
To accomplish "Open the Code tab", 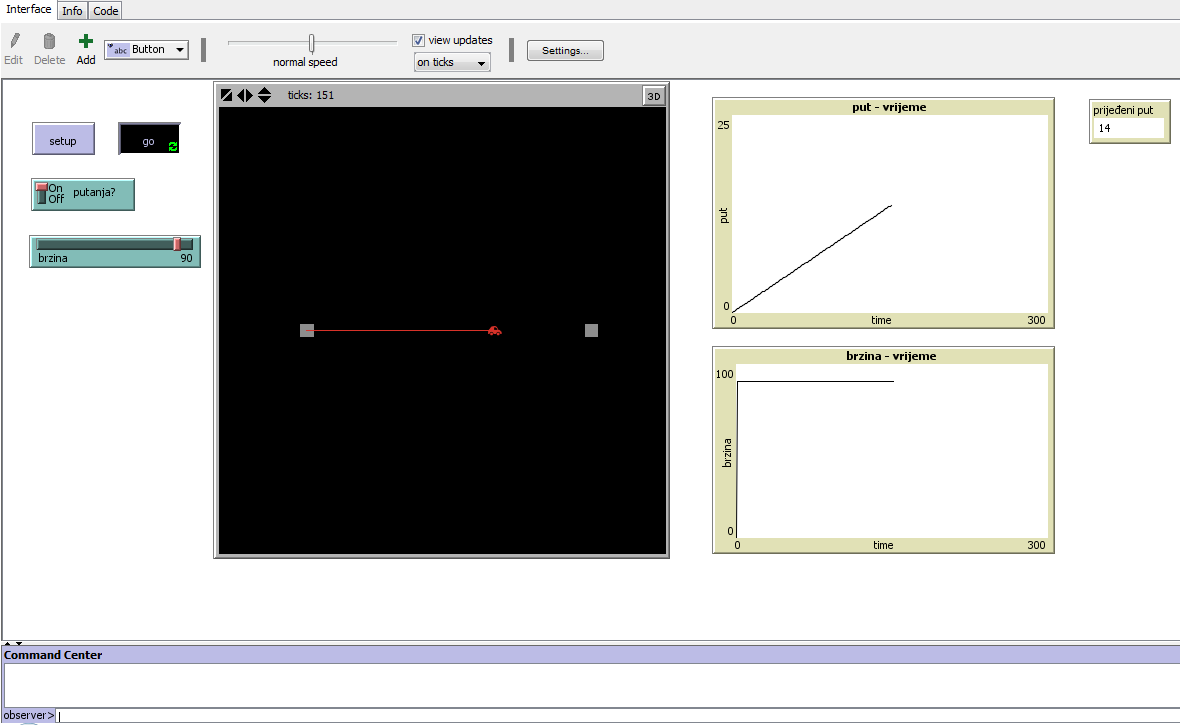I will coord(105,11).
